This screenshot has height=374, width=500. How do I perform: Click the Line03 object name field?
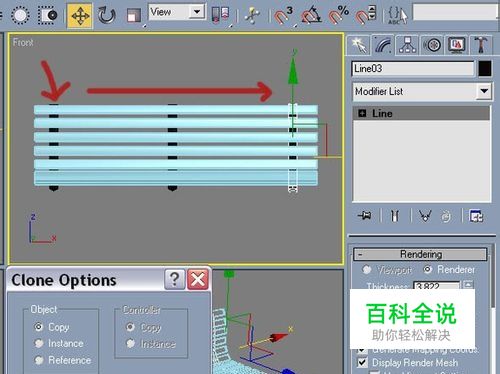[x=413, y=69]
